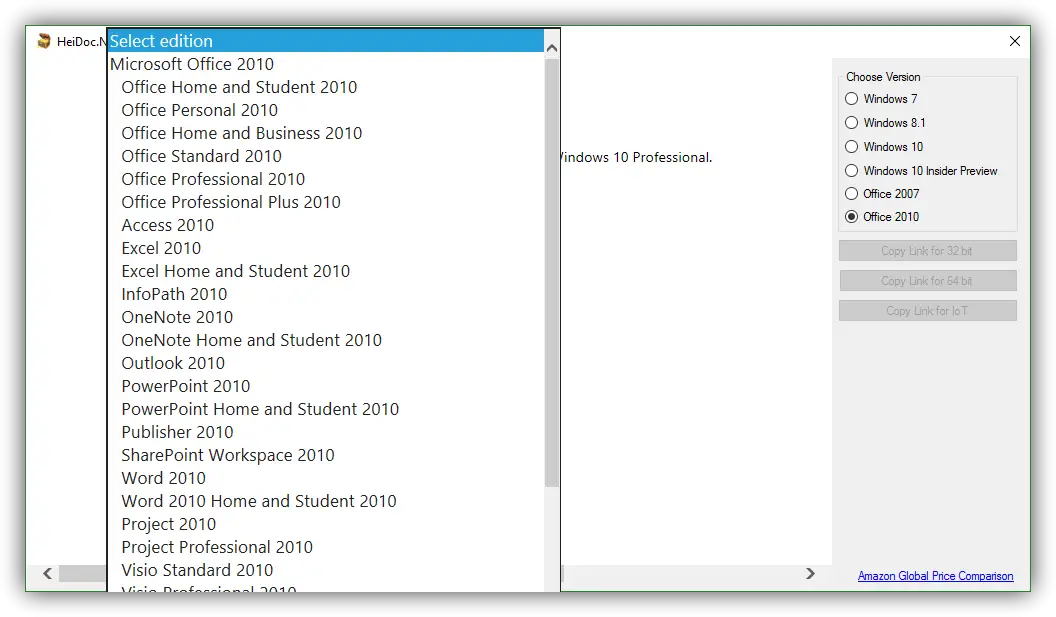
Task: Select Project 2010 edition
Action: (x=326, y=524)
